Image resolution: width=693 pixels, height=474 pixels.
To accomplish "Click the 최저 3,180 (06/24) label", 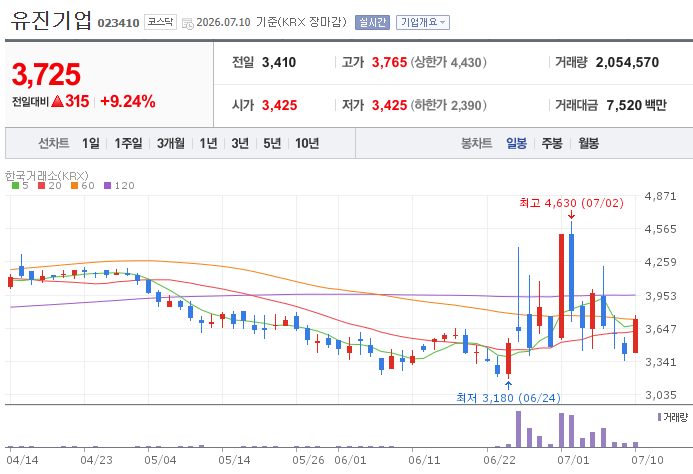I will (x=508, y=398).
